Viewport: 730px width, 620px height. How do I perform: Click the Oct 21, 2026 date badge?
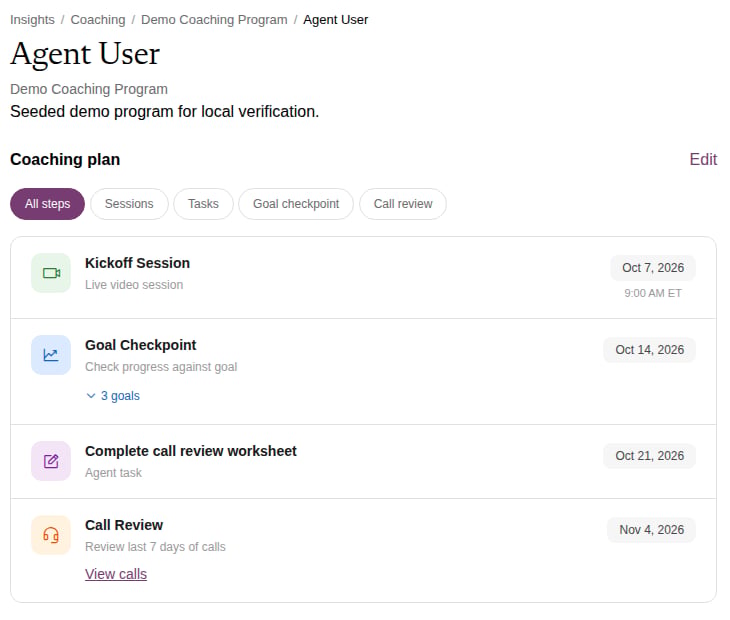coord(649,456)
